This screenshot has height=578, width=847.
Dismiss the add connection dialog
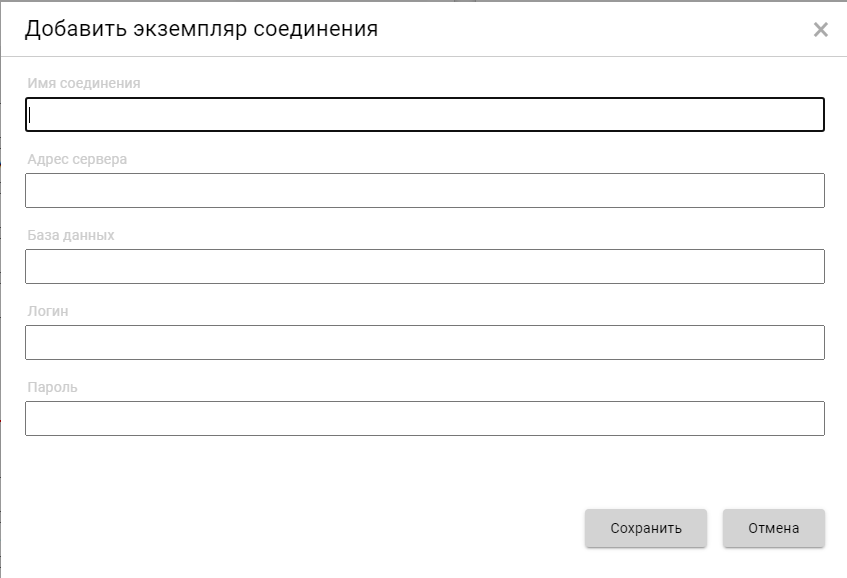click(x=820, y=30)
